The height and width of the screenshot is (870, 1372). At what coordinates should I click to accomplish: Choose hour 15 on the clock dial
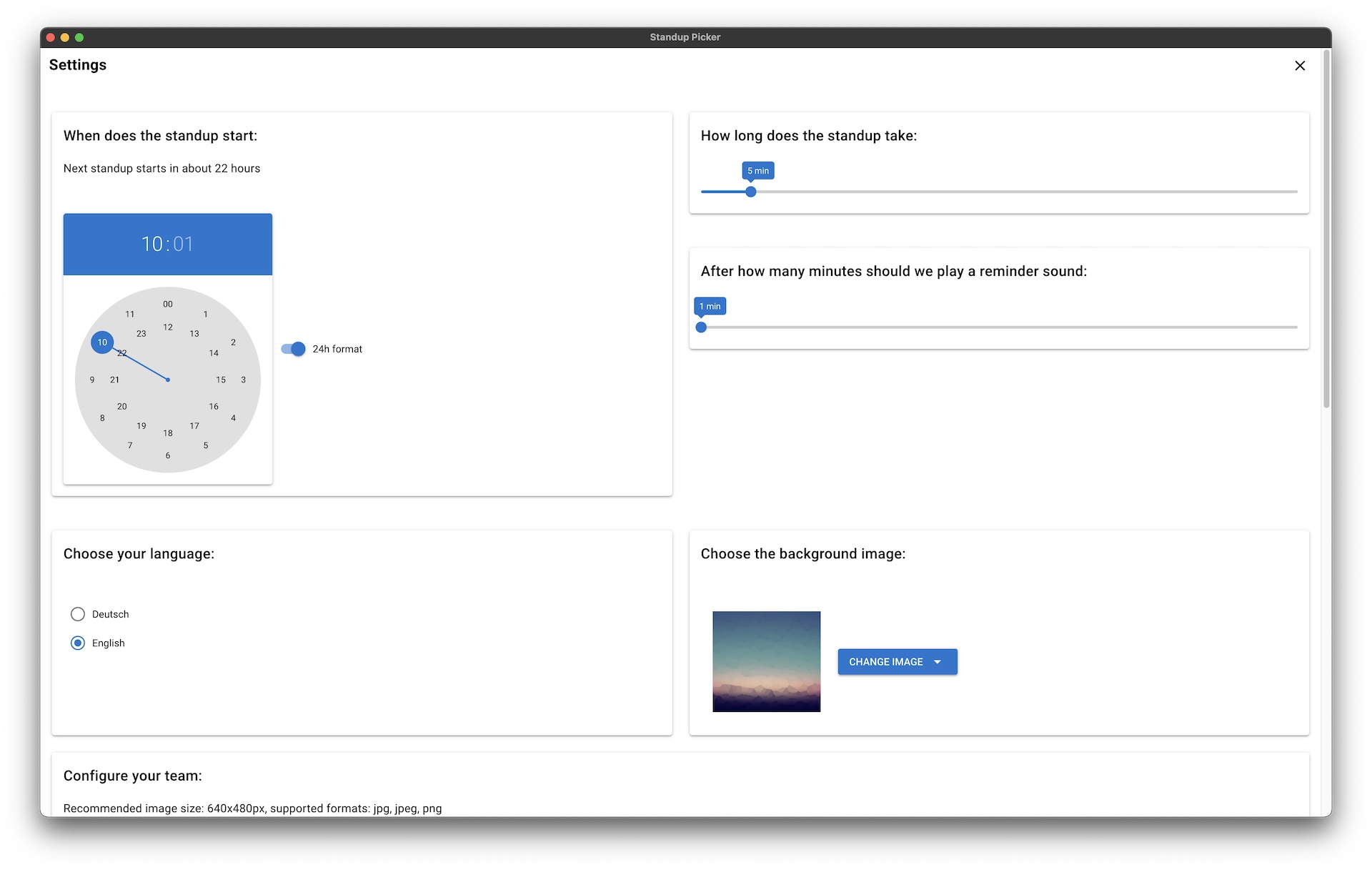[221, 380]
